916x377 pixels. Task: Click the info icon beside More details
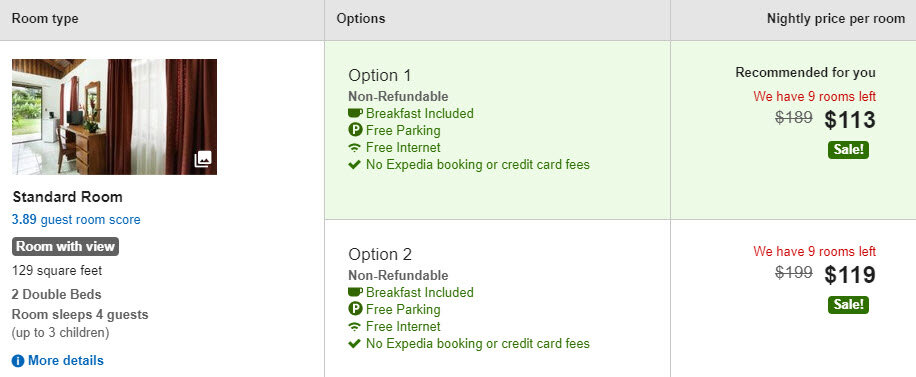pos(18,361)
